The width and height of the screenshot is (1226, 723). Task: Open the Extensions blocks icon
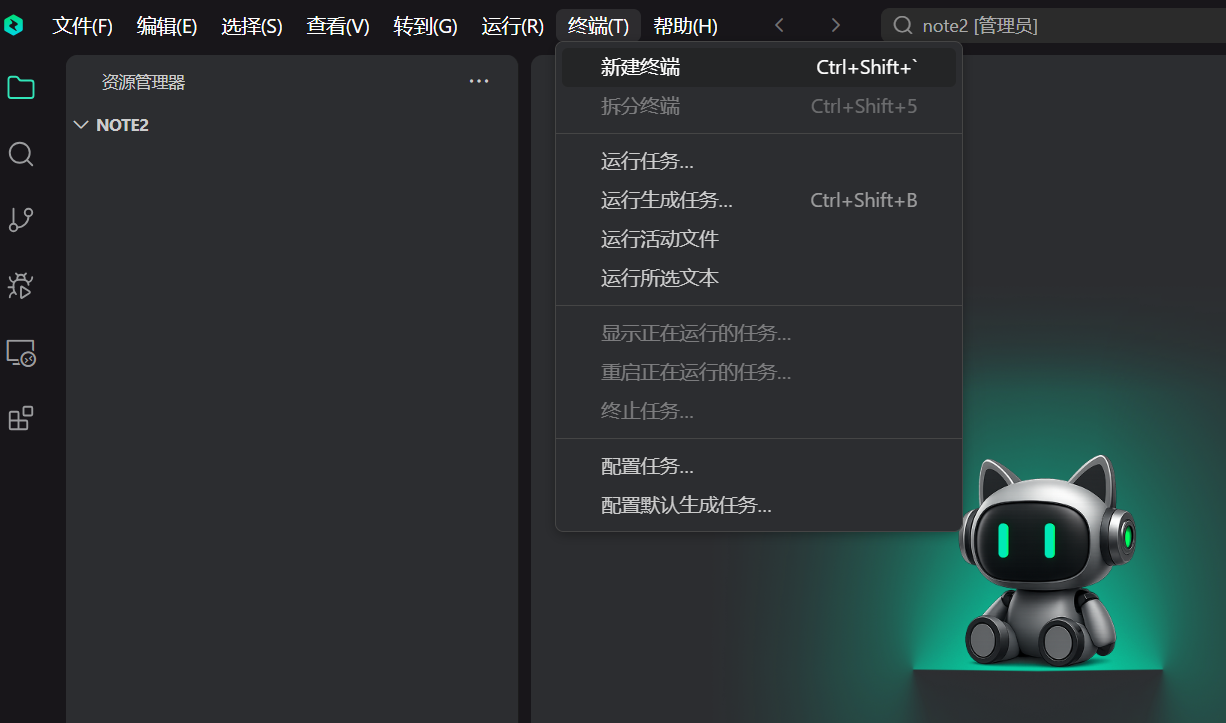click(21, 419)
